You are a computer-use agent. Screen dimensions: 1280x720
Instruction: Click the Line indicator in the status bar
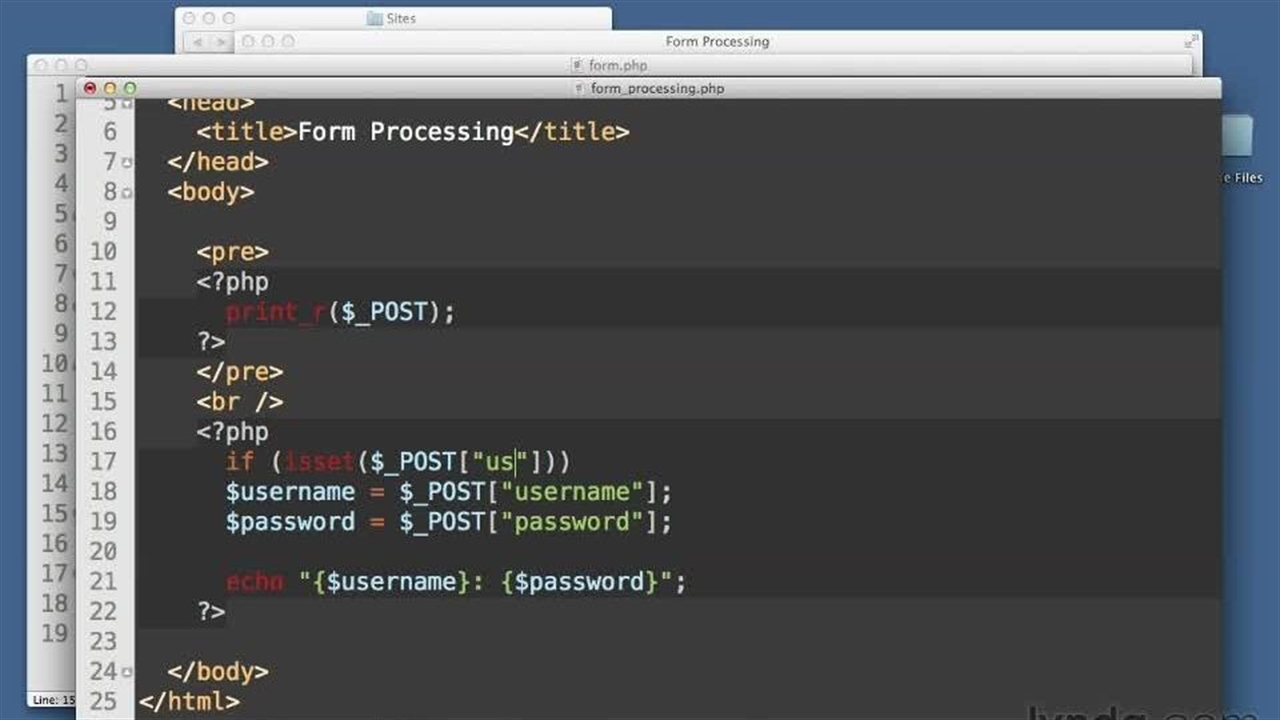pos(52,700)
